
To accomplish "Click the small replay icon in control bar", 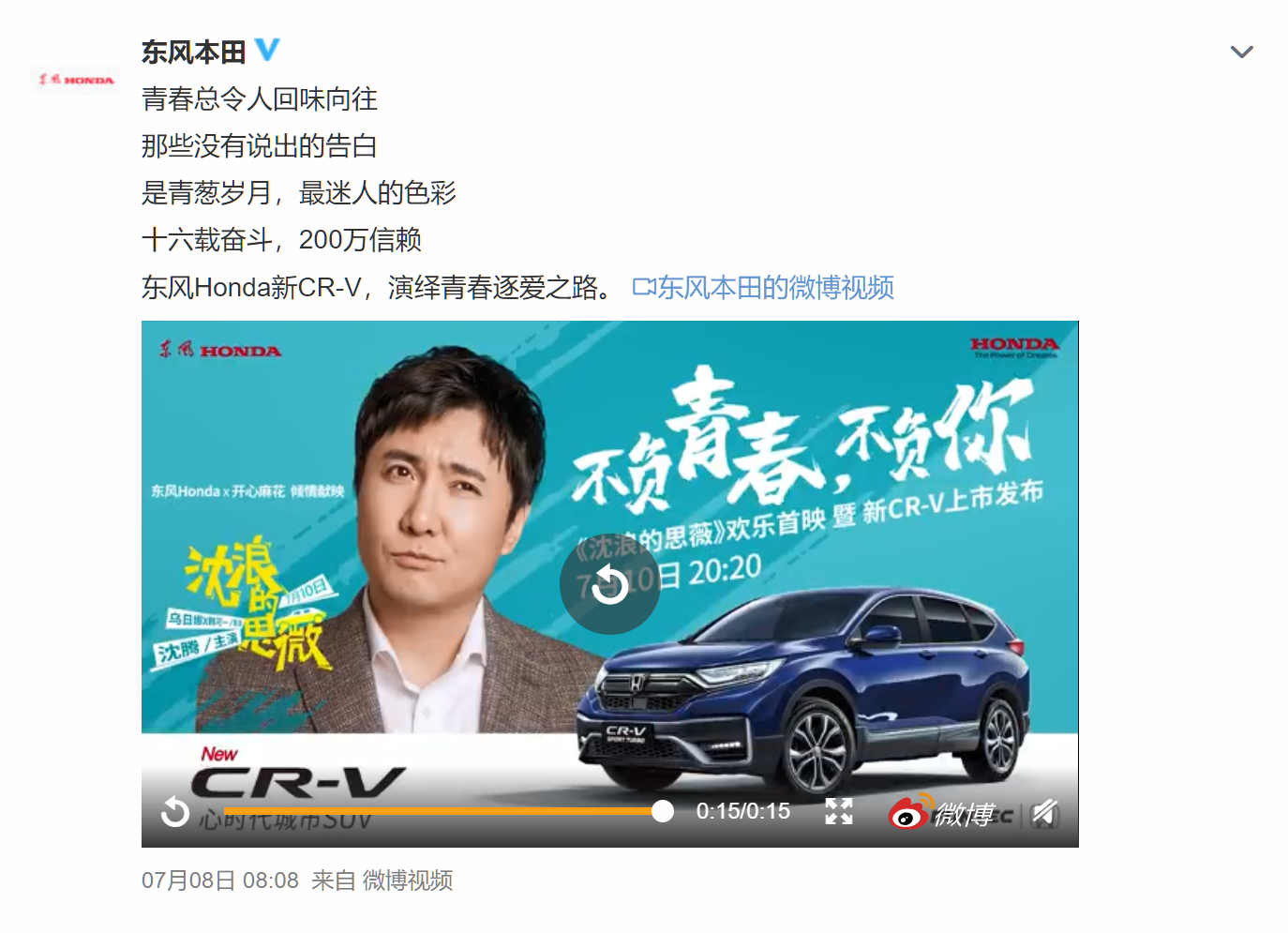I will coord(174,812).
